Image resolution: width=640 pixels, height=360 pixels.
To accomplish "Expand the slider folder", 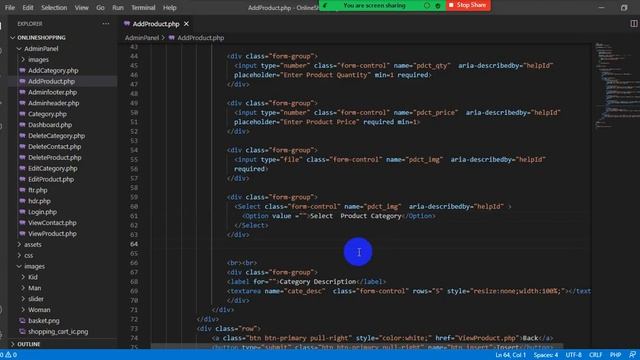I will point(36,299).
